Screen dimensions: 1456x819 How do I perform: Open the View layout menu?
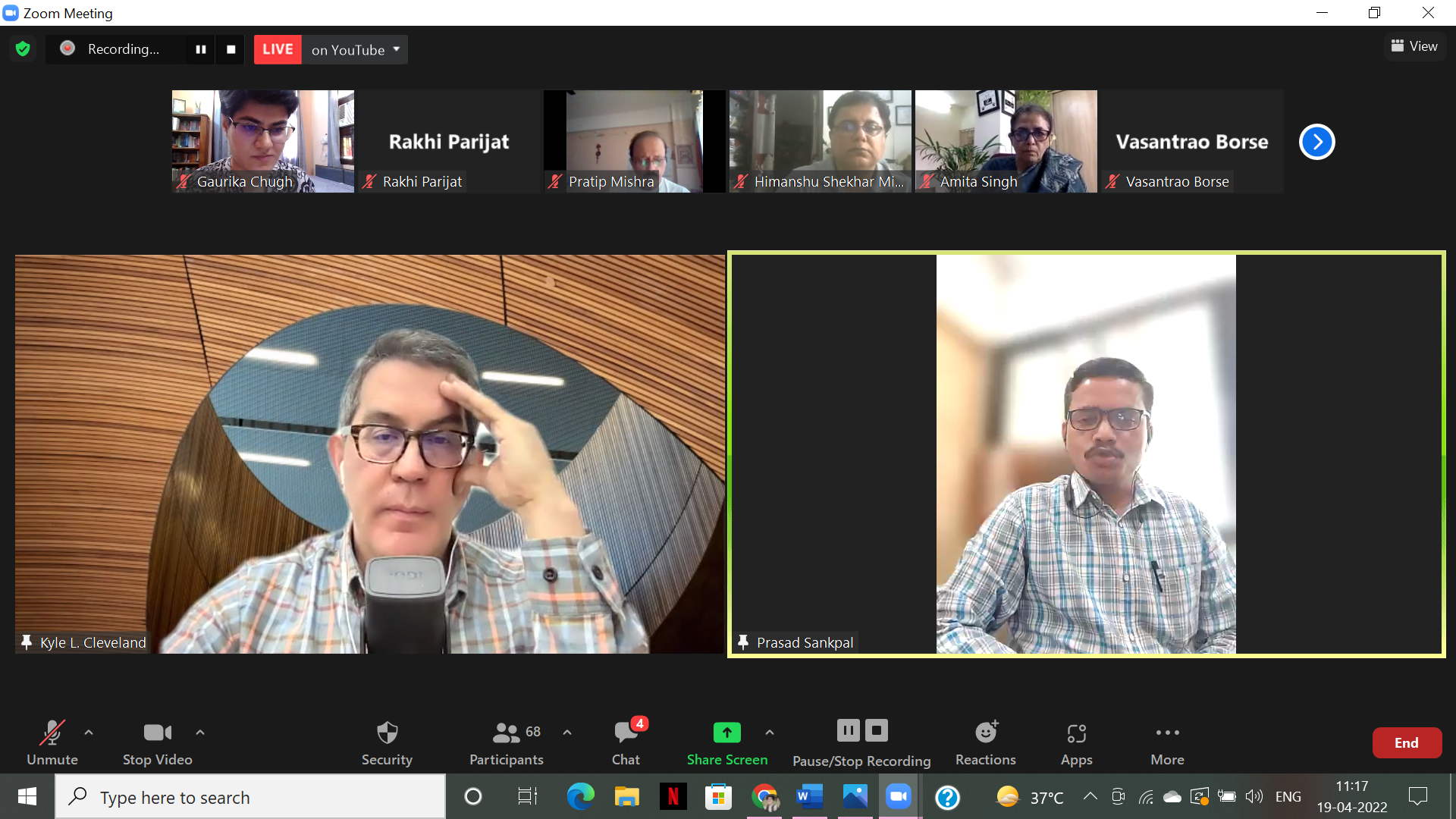point(1414,46)
